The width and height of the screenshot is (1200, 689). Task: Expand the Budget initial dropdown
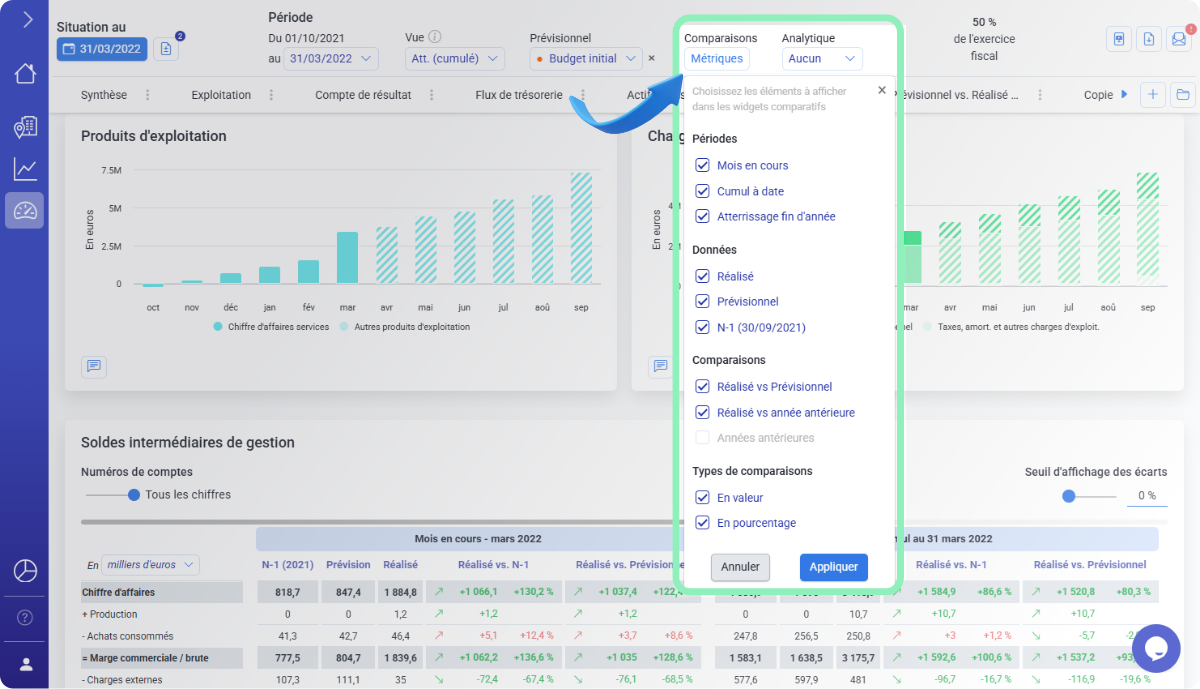[x=585, y=59]
